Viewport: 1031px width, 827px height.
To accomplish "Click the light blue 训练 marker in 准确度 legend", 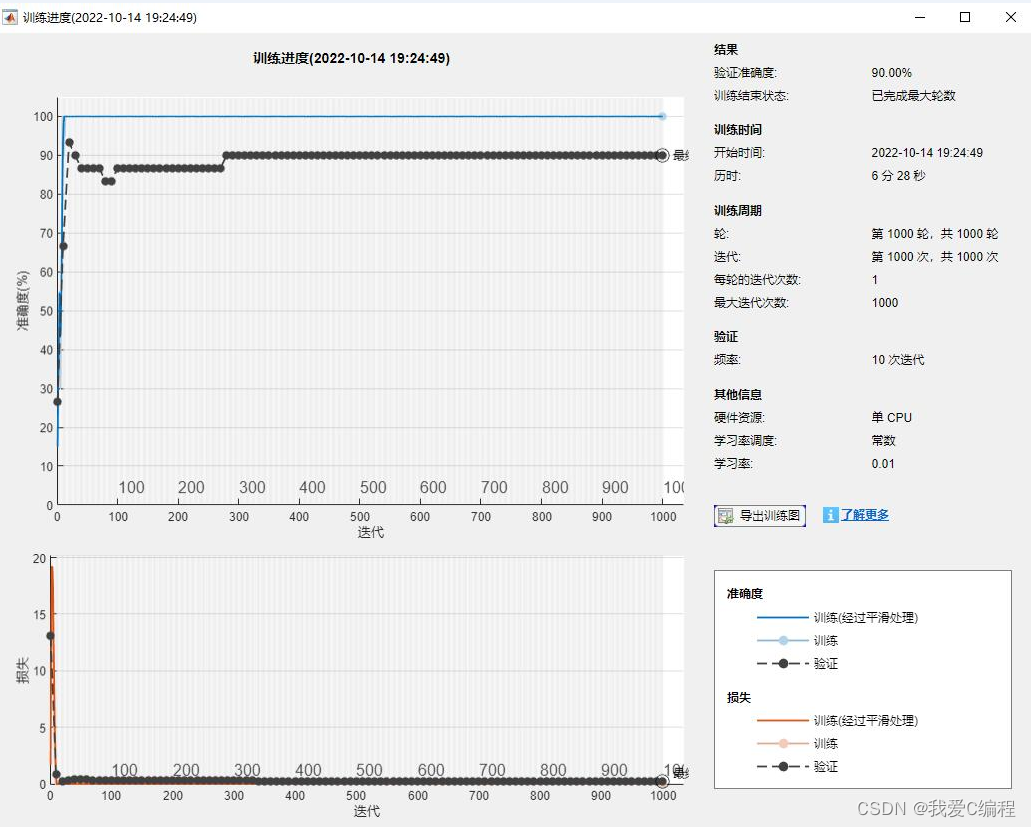I will point(784,640).
